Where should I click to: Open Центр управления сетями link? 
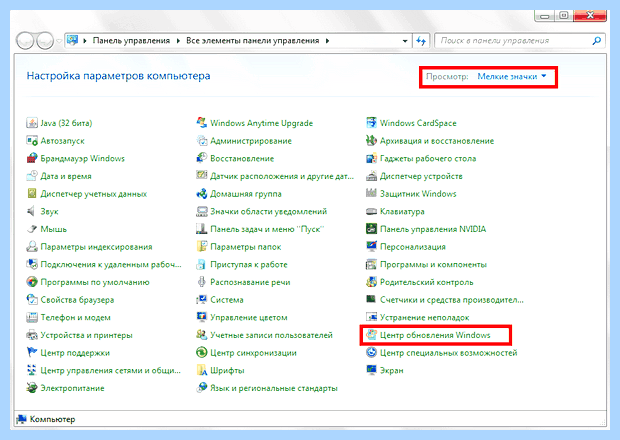coord(110,370)
